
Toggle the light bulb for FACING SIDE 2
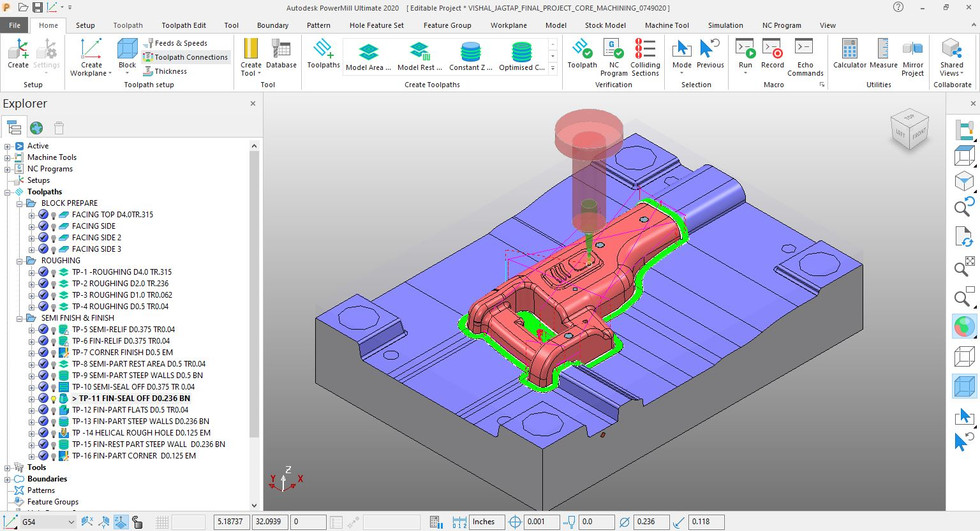pos(54,238)
